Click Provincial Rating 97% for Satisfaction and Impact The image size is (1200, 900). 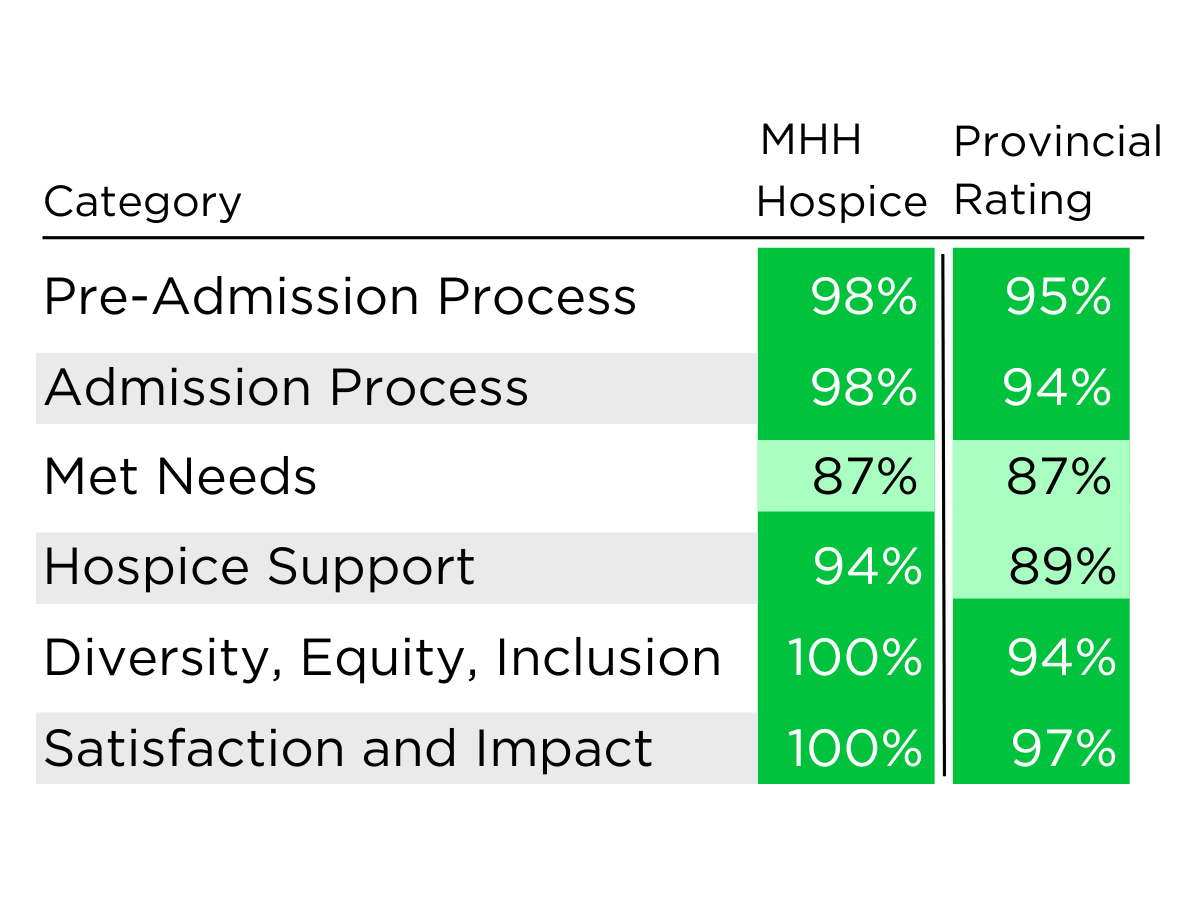pos(1063,748)
